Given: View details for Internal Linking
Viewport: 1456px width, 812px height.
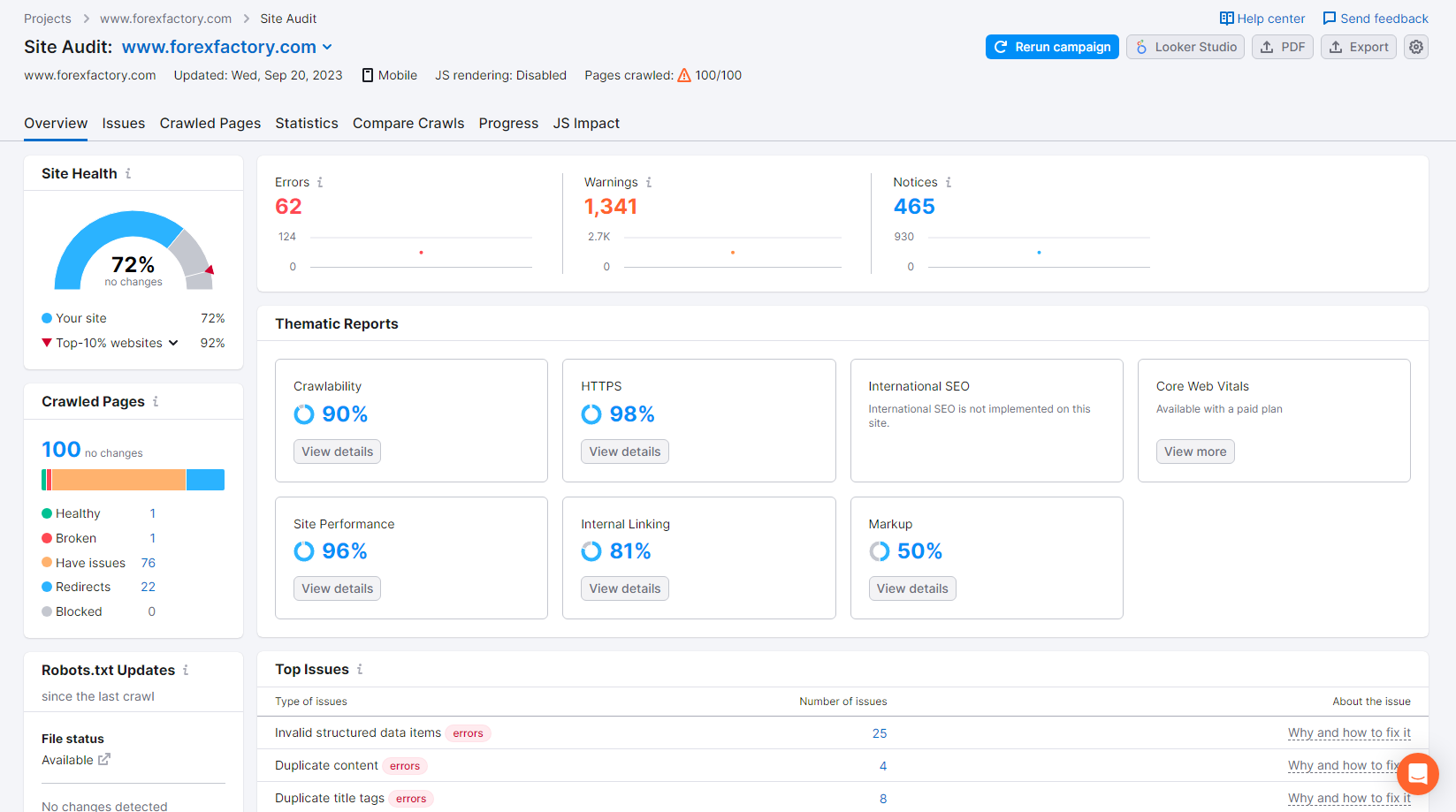Looking at the screenshot, I should pos(625,588).
